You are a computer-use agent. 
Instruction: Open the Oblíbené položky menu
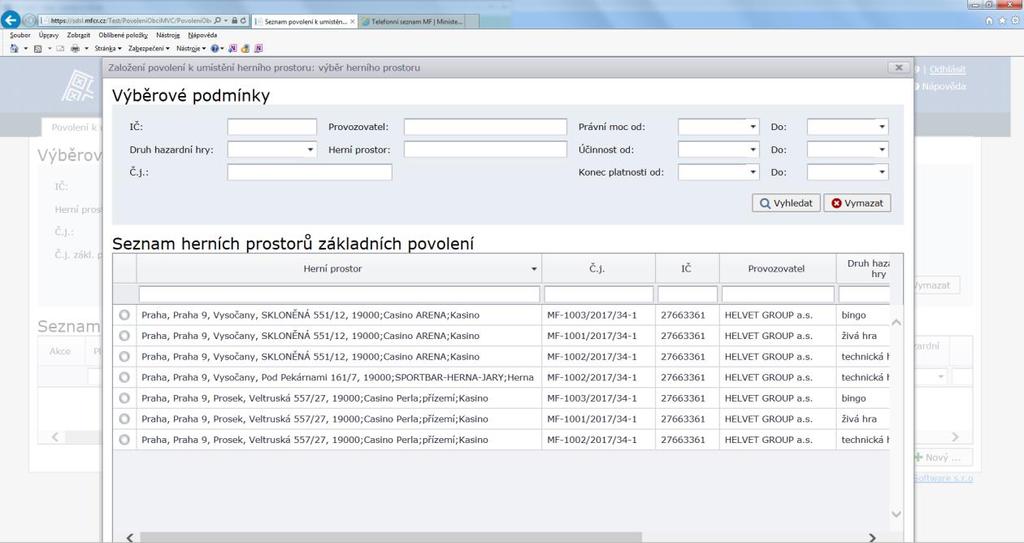click(123, 35)
